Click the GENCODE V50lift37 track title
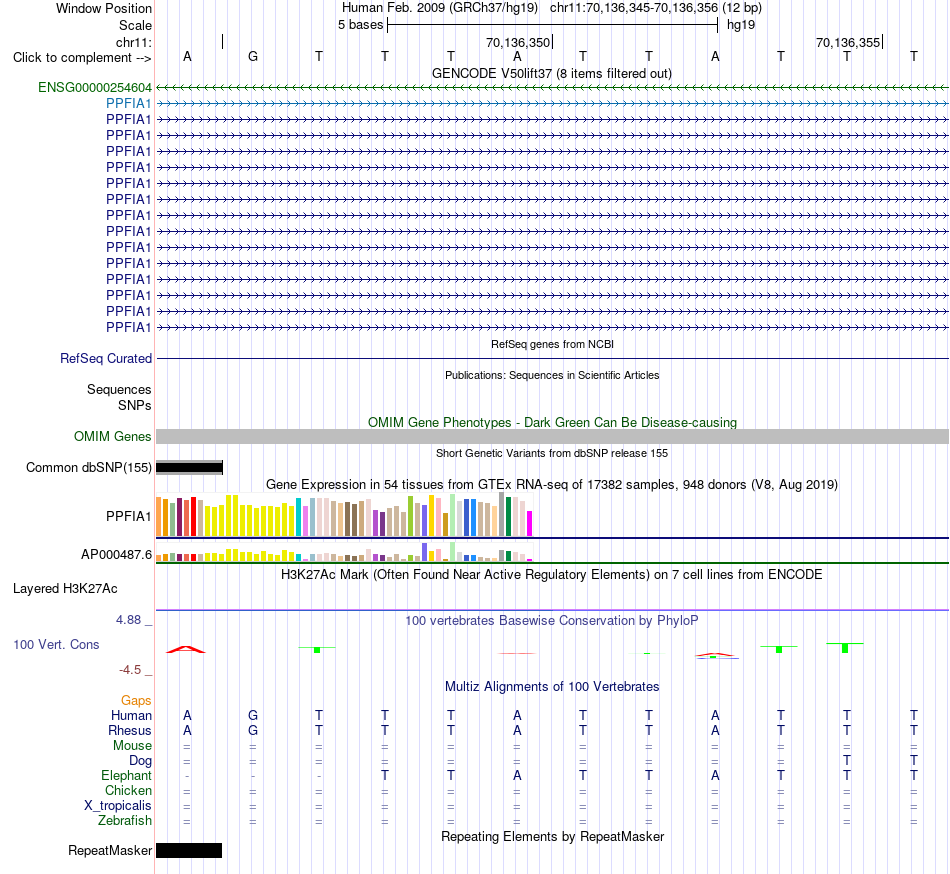 tap(551, 74)
